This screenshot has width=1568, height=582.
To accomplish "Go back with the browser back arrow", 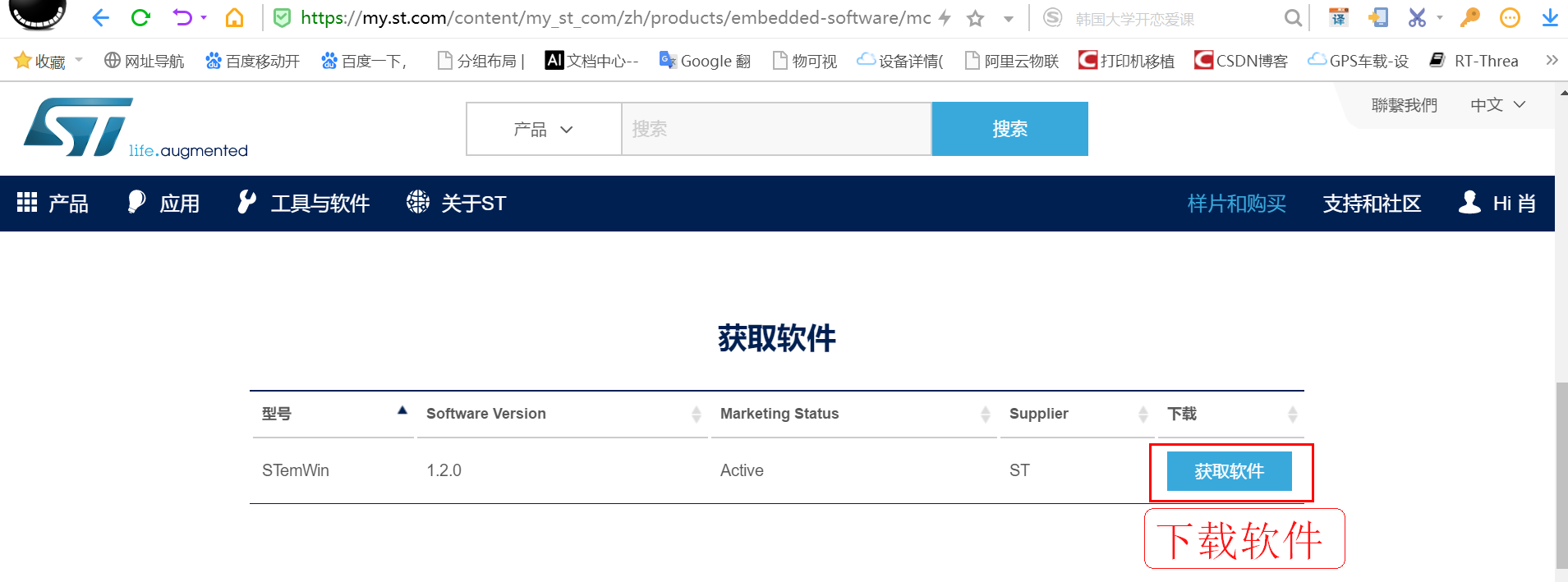I will coord(101,17).
